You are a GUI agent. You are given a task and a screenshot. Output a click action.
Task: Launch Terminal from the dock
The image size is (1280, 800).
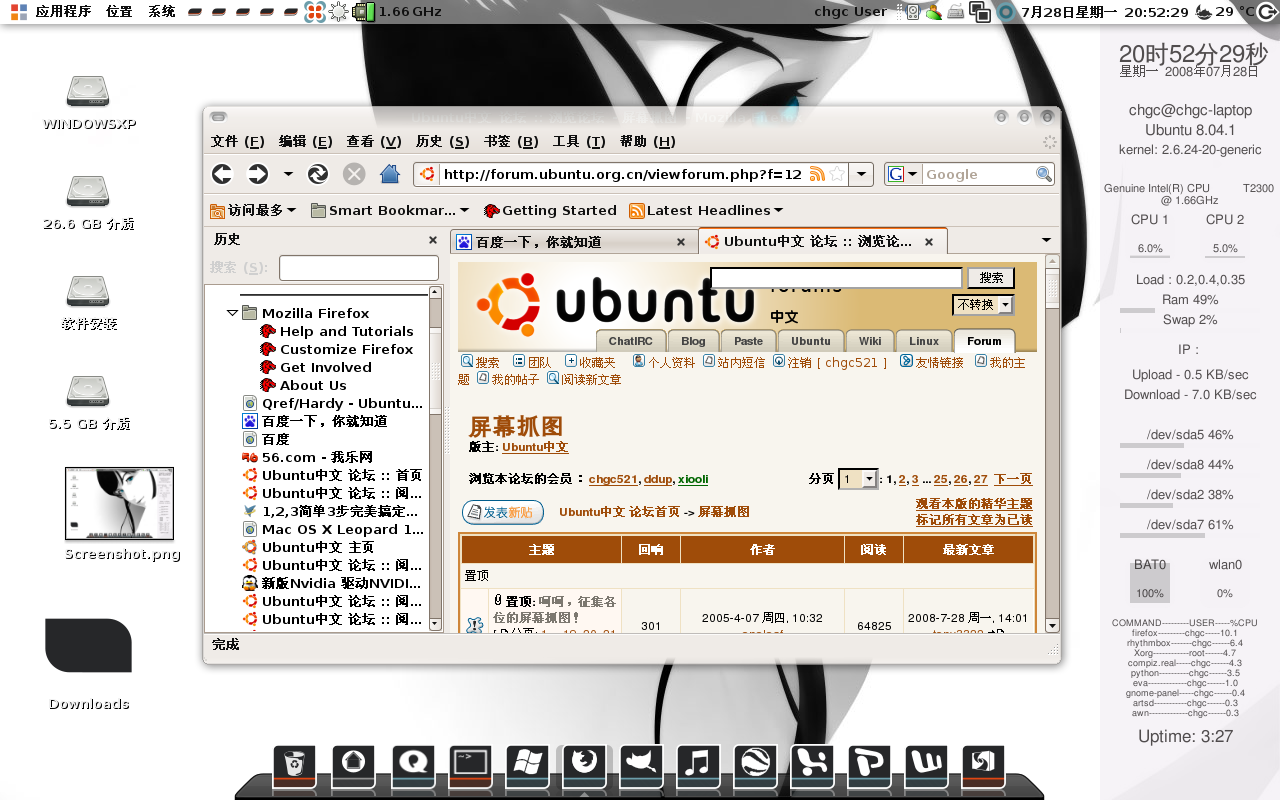[x=469, y=765]
